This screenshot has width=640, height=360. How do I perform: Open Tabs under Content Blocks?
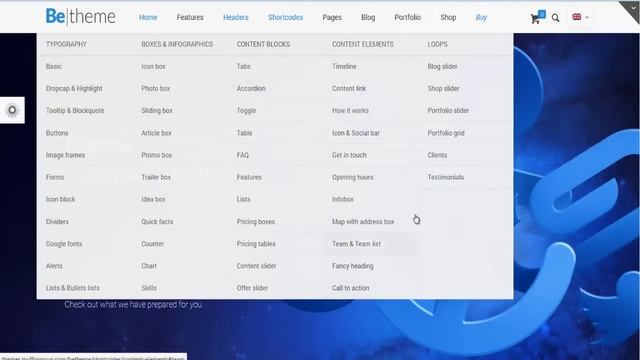[x=243, y=67]
